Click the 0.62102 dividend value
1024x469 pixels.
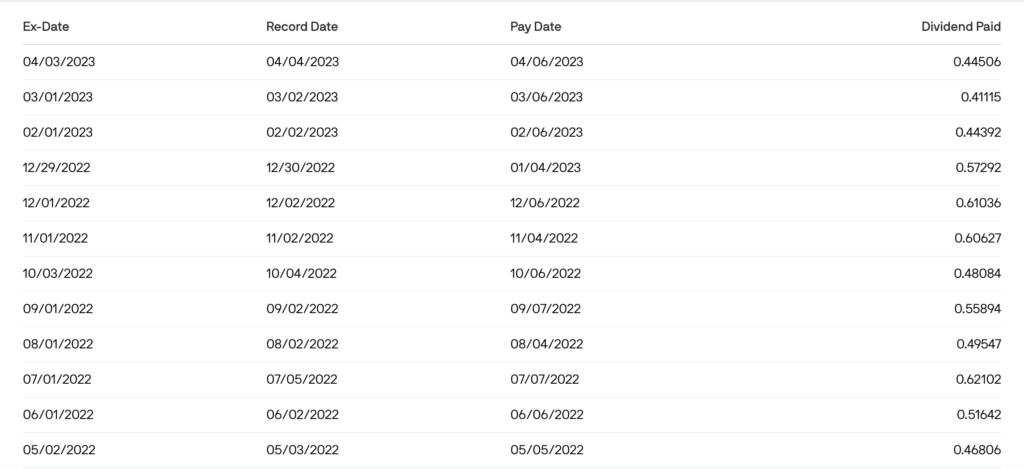[978, 379]
